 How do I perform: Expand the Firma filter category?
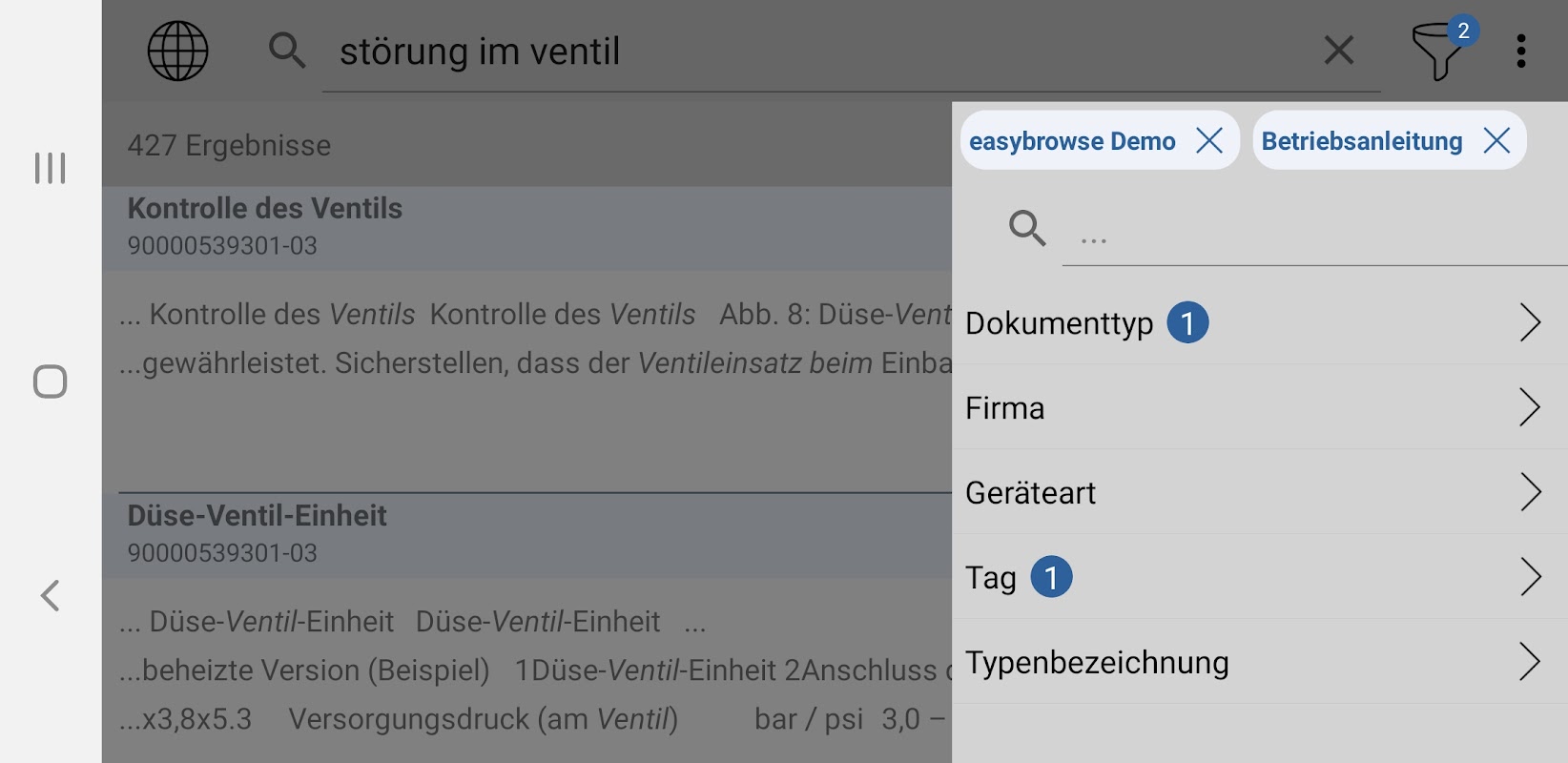click(x=1259, y=408)
